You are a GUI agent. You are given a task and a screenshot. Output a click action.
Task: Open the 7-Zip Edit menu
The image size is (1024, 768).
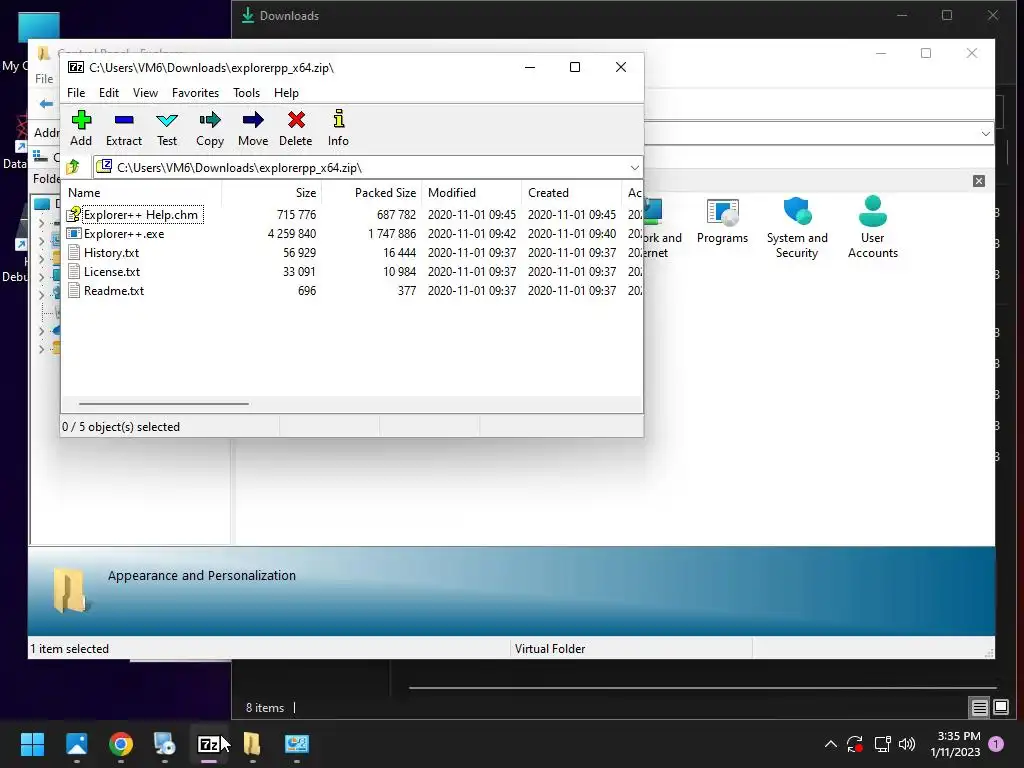pyautogui.click(x=108, y=93)
